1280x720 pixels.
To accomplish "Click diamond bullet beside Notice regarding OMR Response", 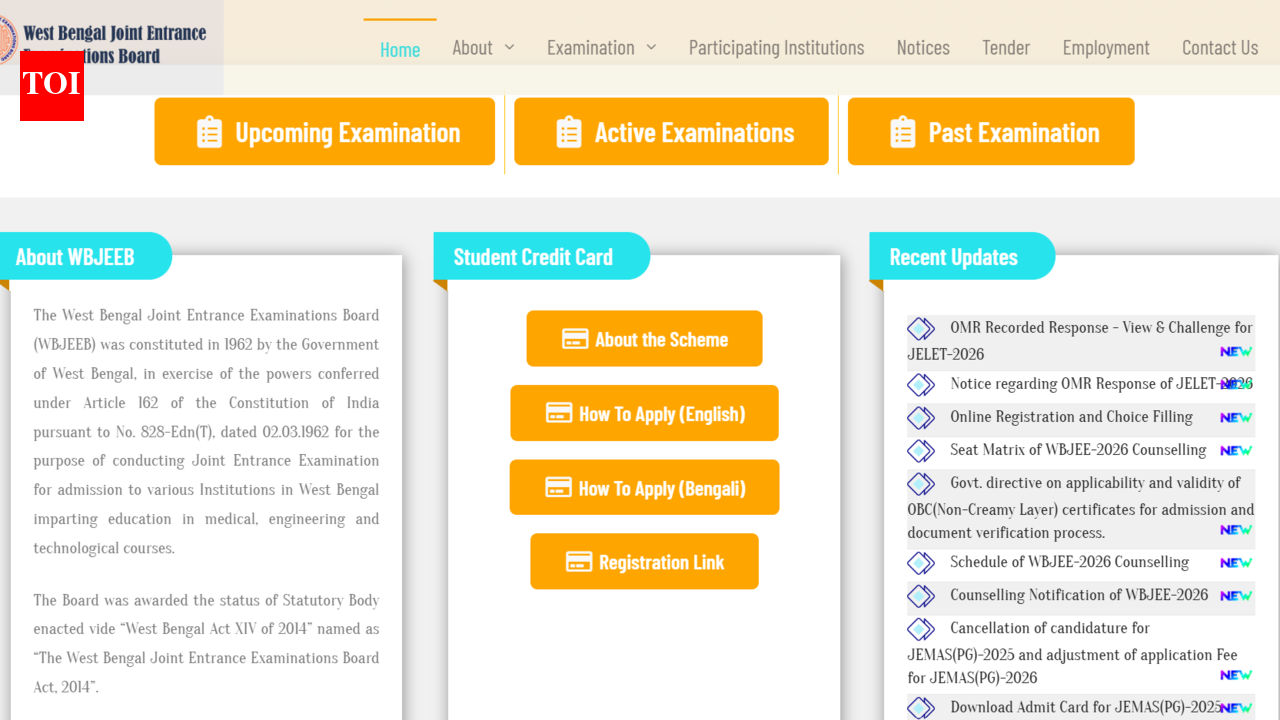I will pos(921,384).
